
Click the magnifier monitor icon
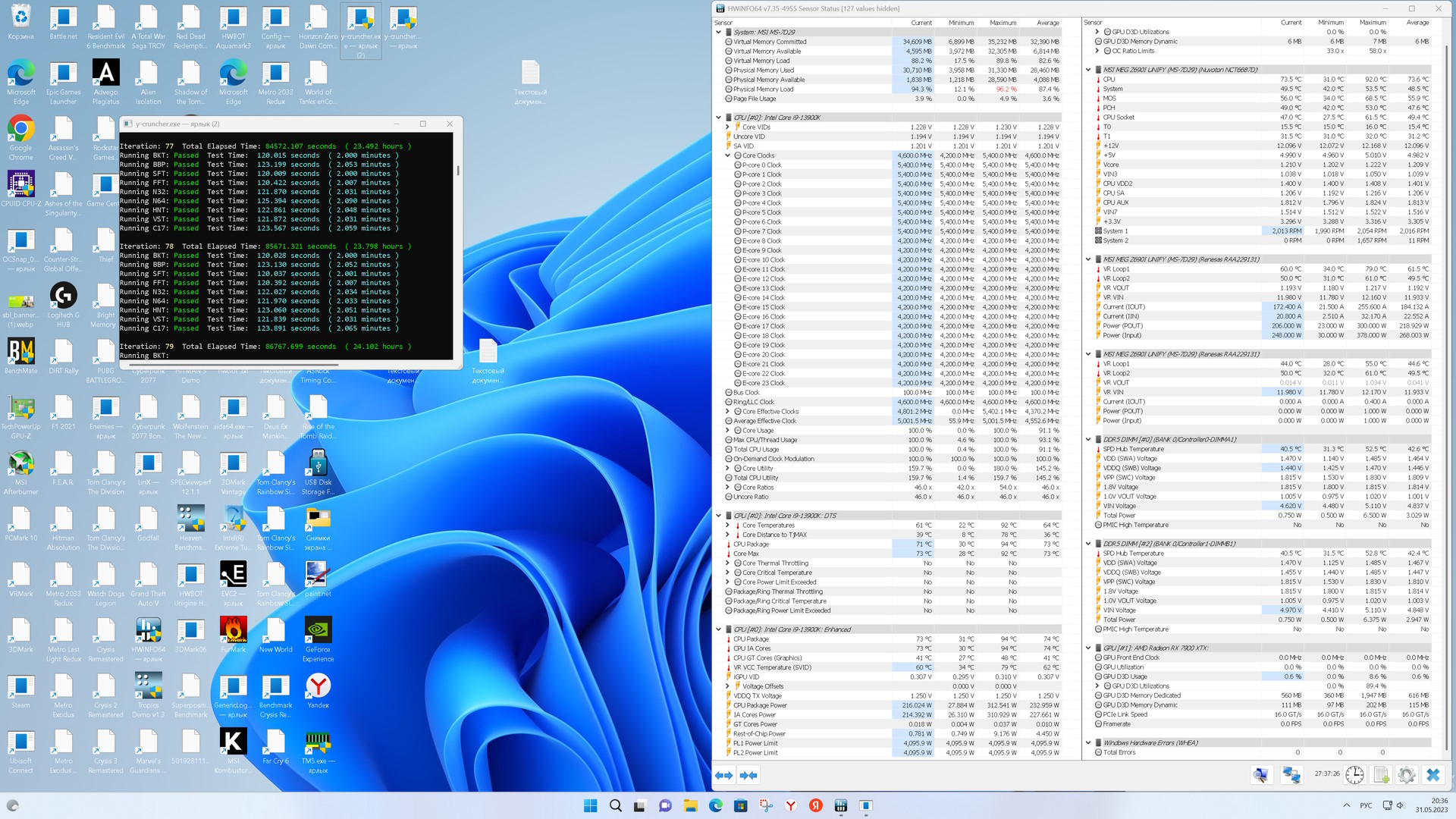tap(1260, 775)
